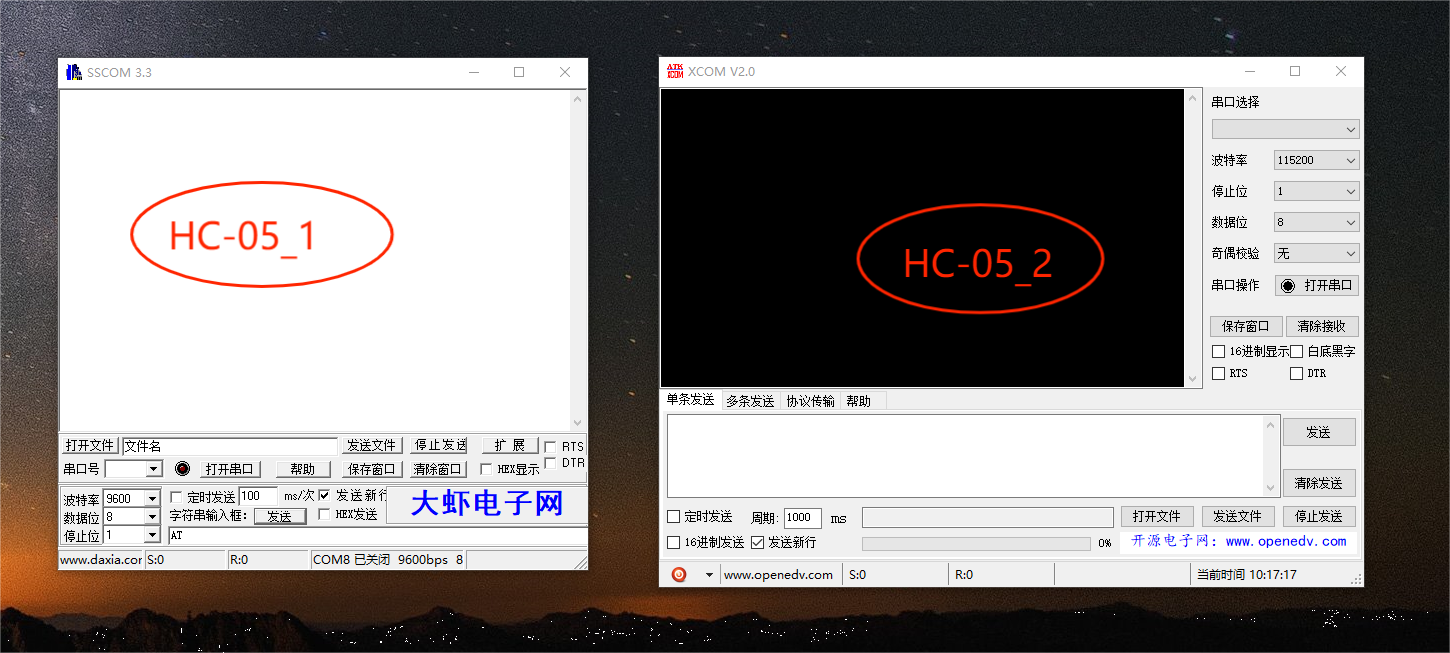Click the 清除接收 button in XCOM
Image resolution: width=1450 pixels, height=653 pixels.
click(1321, 326)
